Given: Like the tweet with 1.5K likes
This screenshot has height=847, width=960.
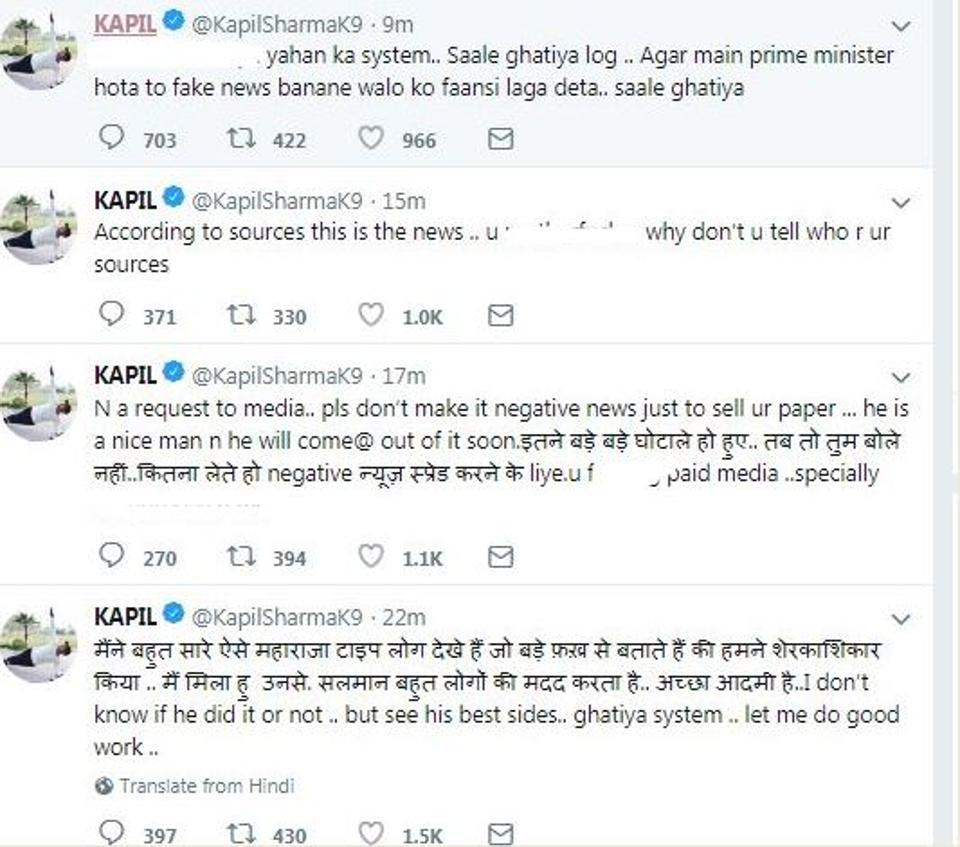Looking at the screenshot, I should [370, 834].
